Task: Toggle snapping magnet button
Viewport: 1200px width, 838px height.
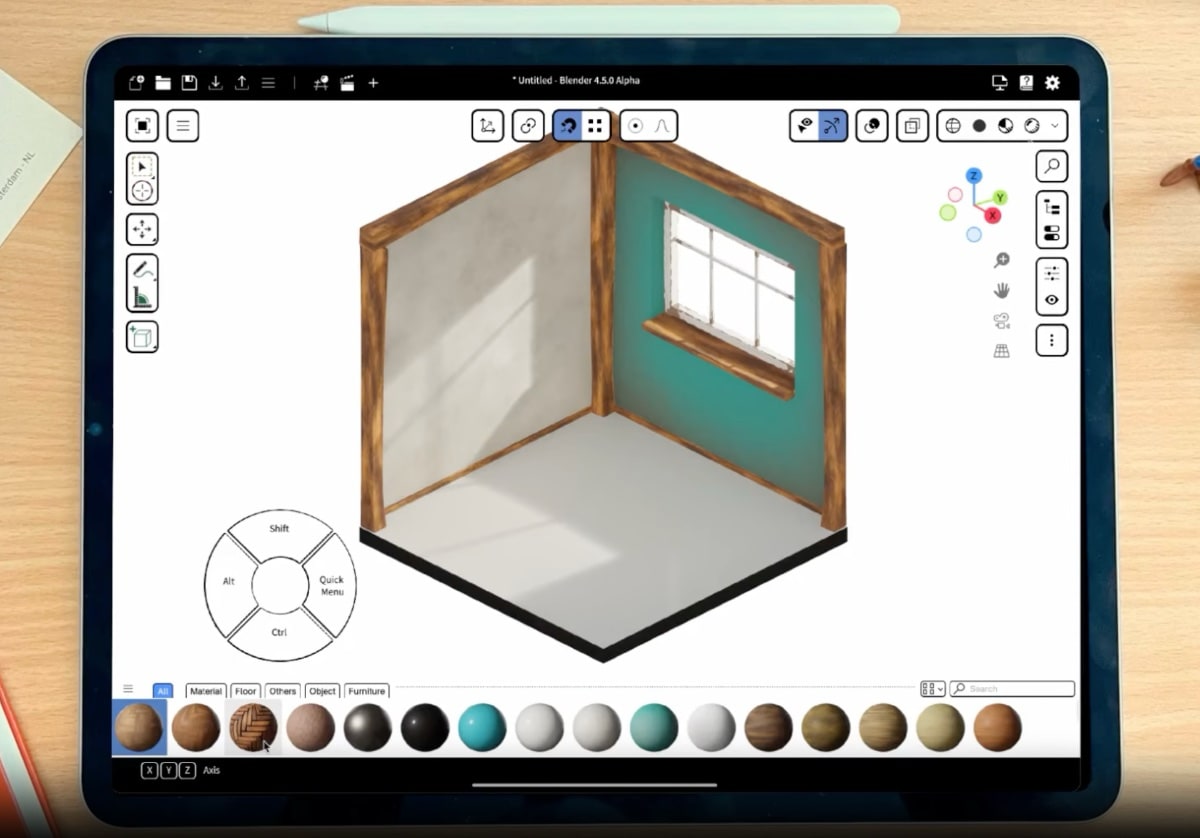Action: 568,126
